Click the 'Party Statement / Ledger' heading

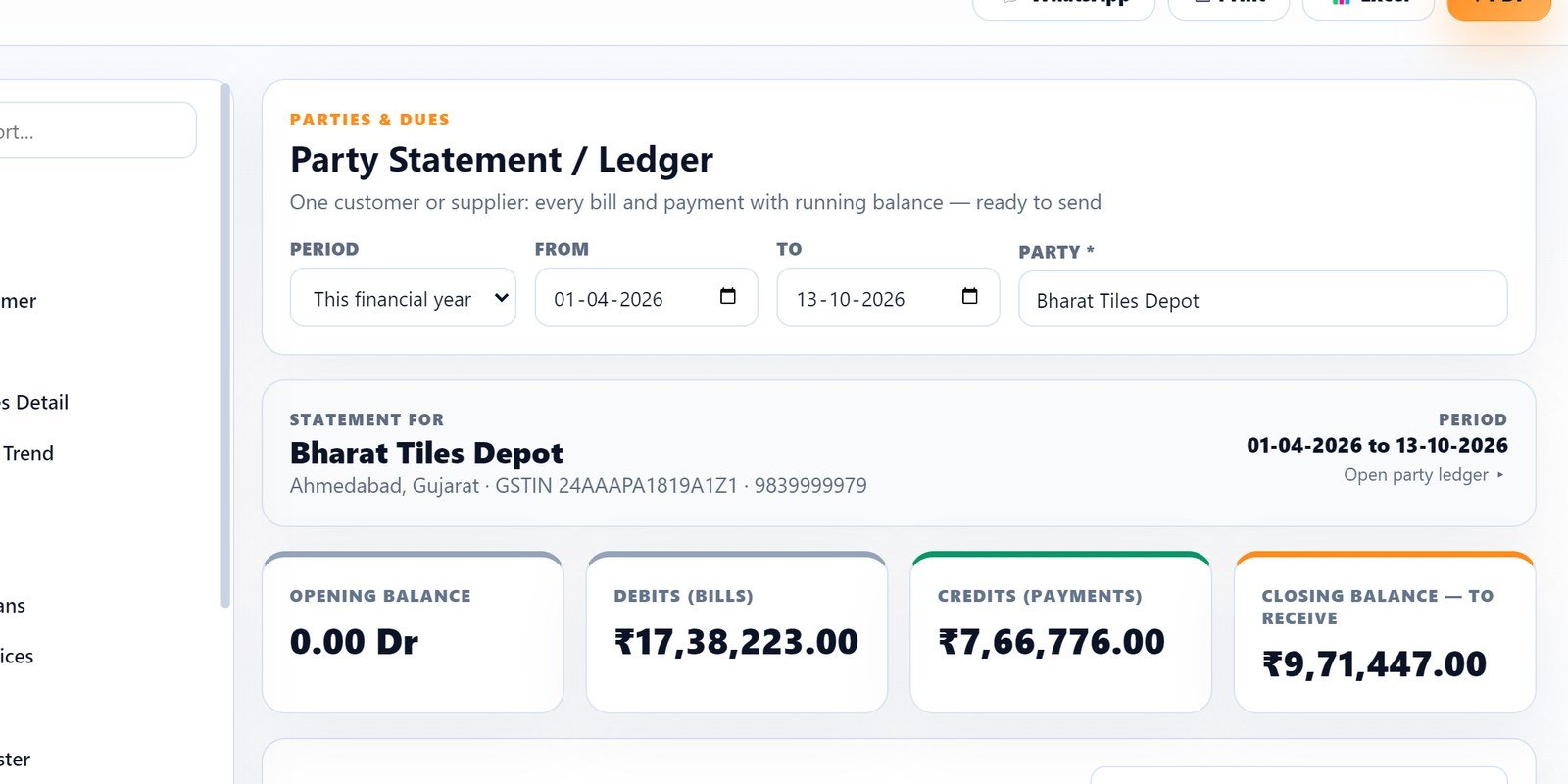pos(502,159)
